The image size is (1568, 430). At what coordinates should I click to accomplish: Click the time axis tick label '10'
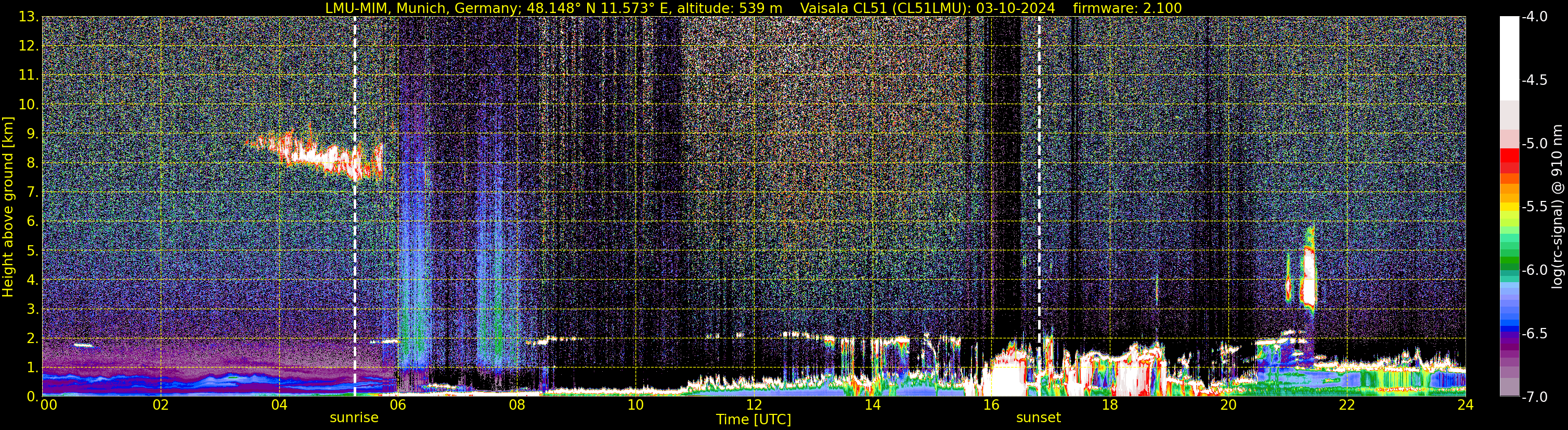tap(635, 406)
